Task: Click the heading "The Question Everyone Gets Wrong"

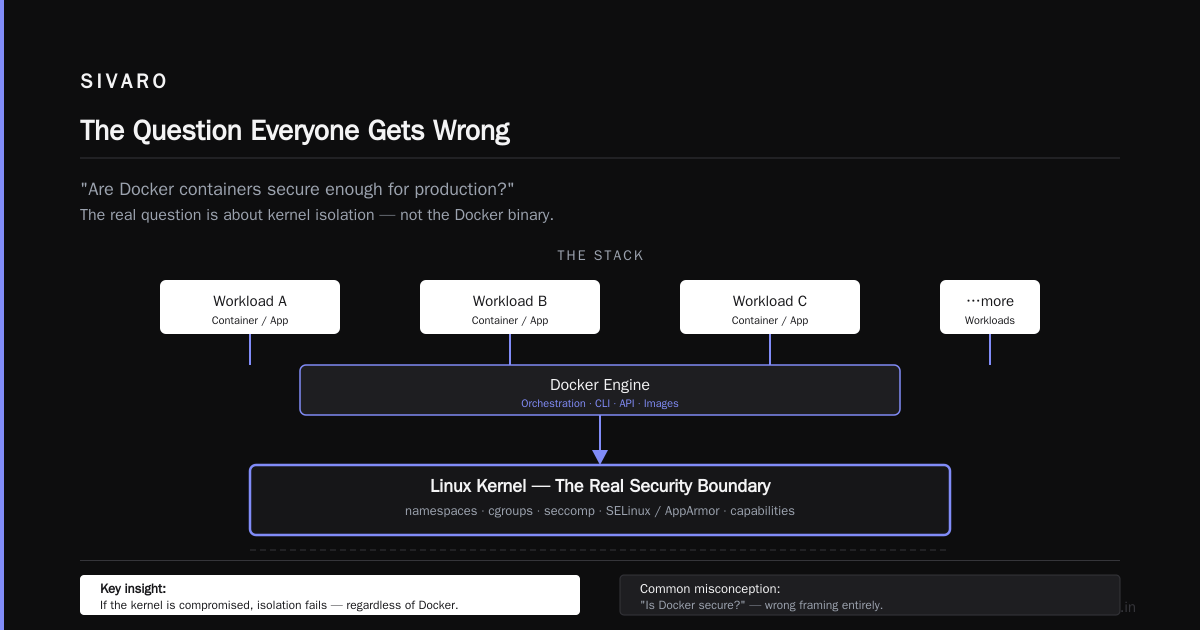Action: (295, 131)
